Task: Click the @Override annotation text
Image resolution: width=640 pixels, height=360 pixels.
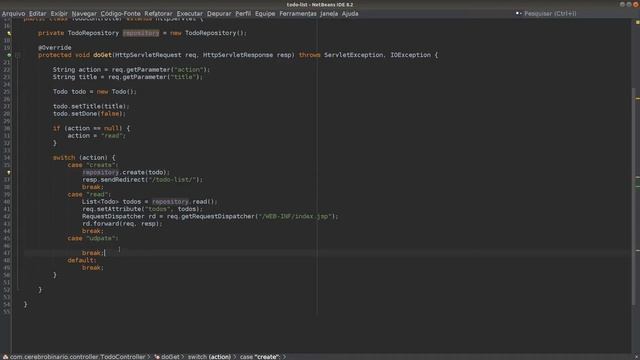Action: point(55,48)
